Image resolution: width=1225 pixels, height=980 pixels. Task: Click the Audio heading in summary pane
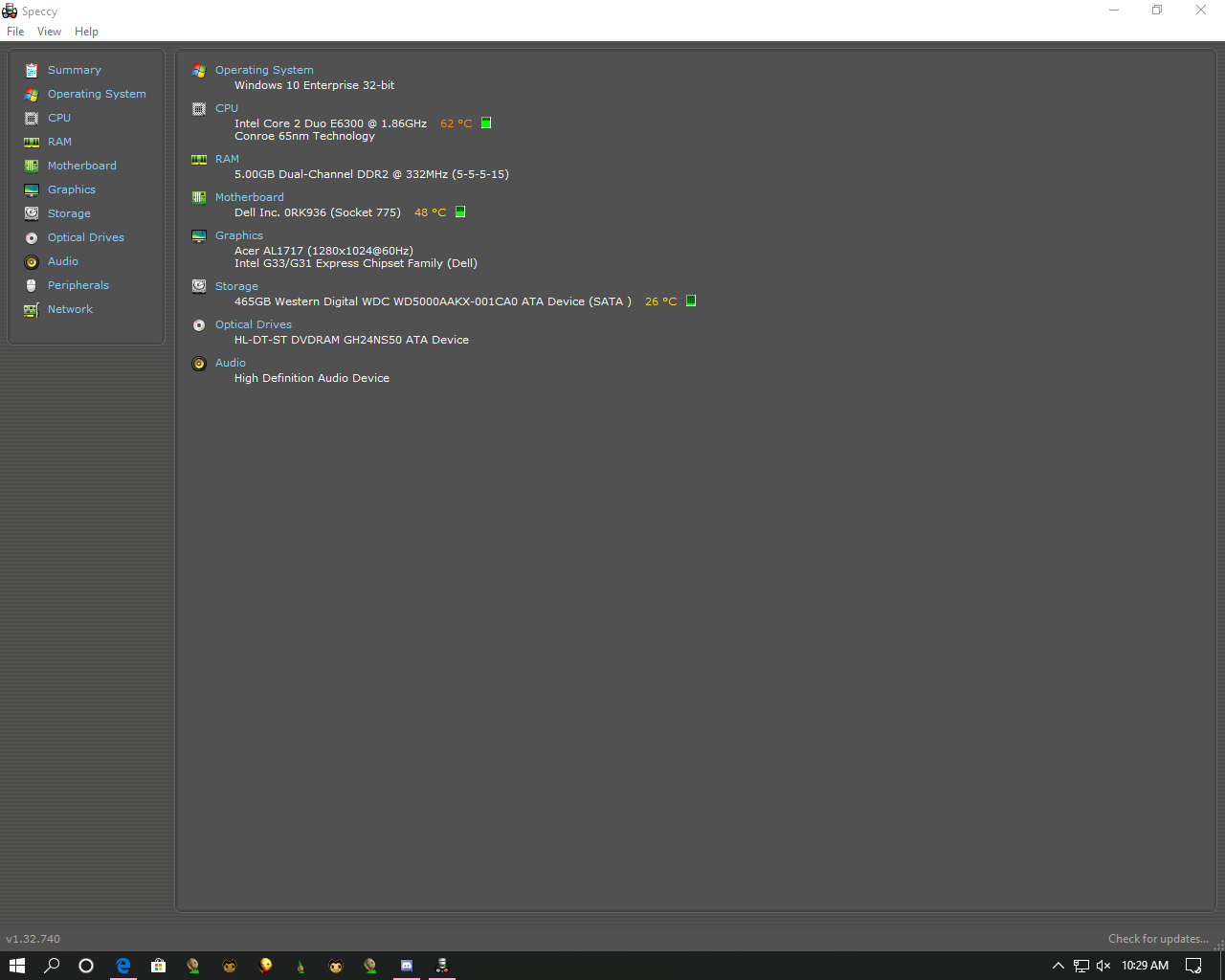point(231,363)
